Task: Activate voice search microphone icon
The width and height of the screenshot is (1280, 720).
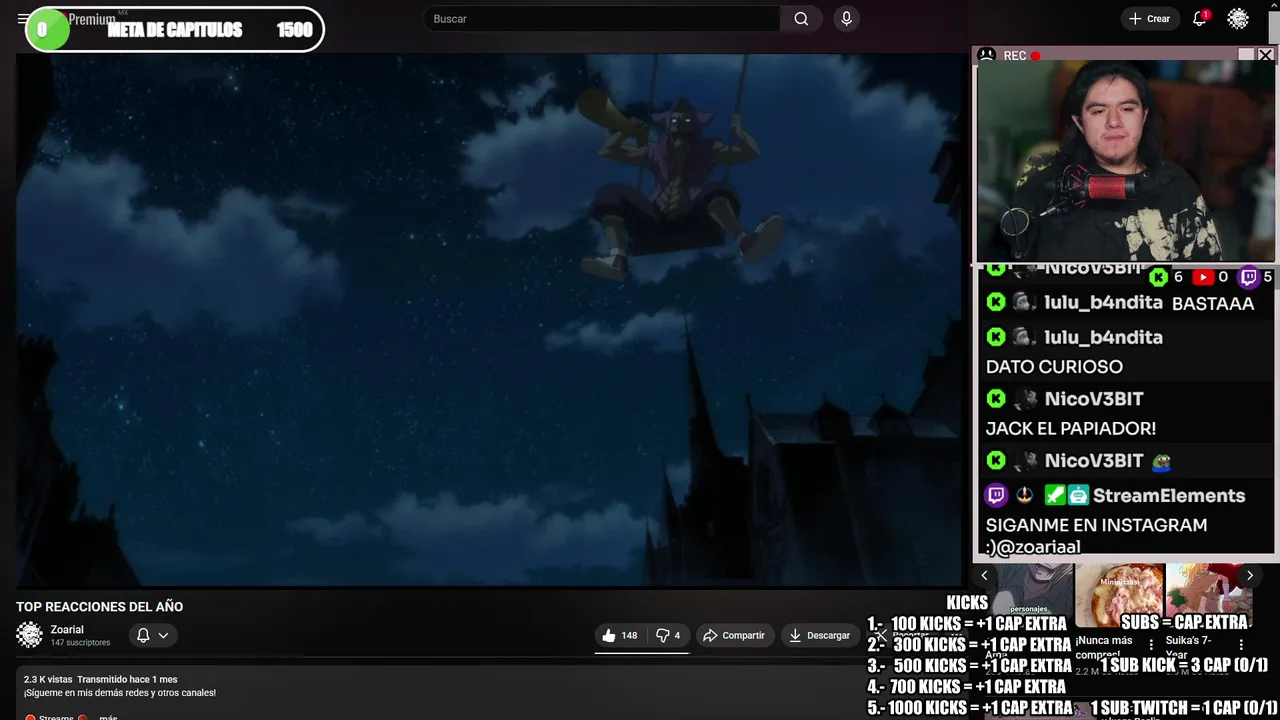Action: 846,19
